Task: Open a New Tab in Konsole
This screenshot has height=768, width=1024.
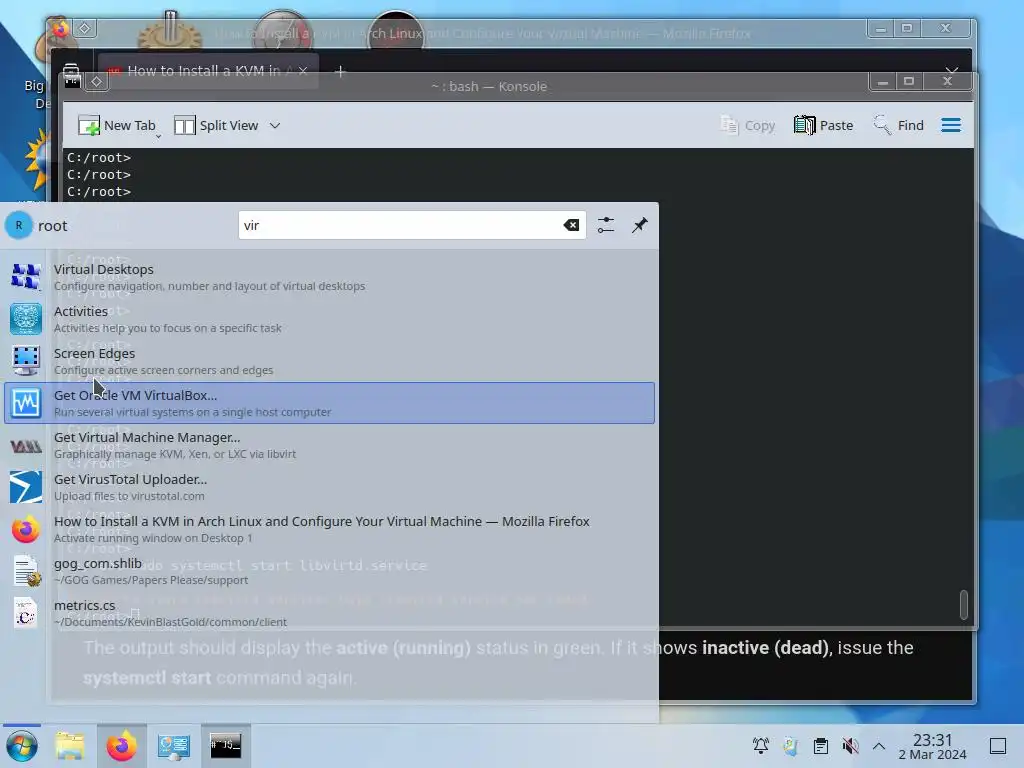Action: [x=117, y=125]
